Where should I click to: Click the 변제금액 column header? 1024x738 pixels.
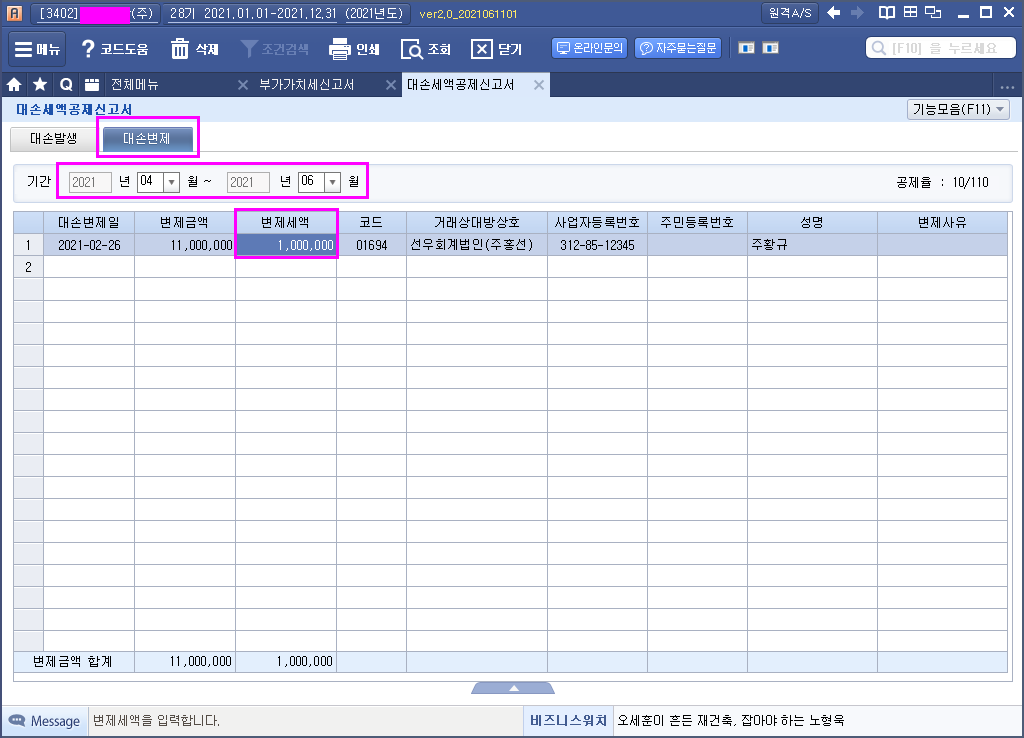point(185,223)
